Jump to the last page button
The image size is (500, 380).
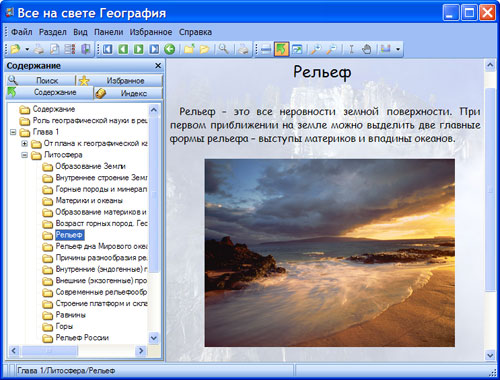(x=154, y=50)
